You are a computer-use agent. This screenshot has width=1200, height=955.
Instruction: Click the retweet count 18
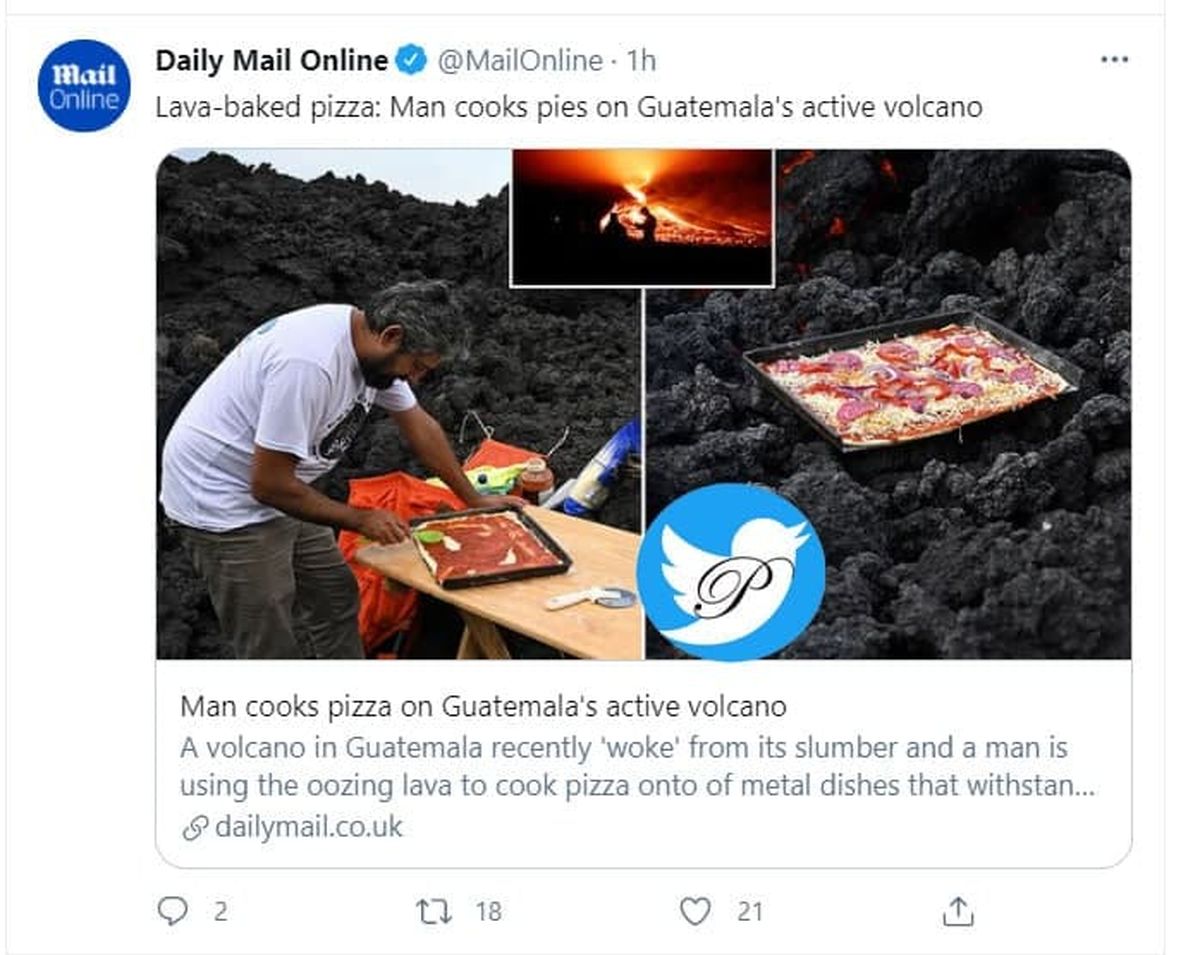click(489, 912)
